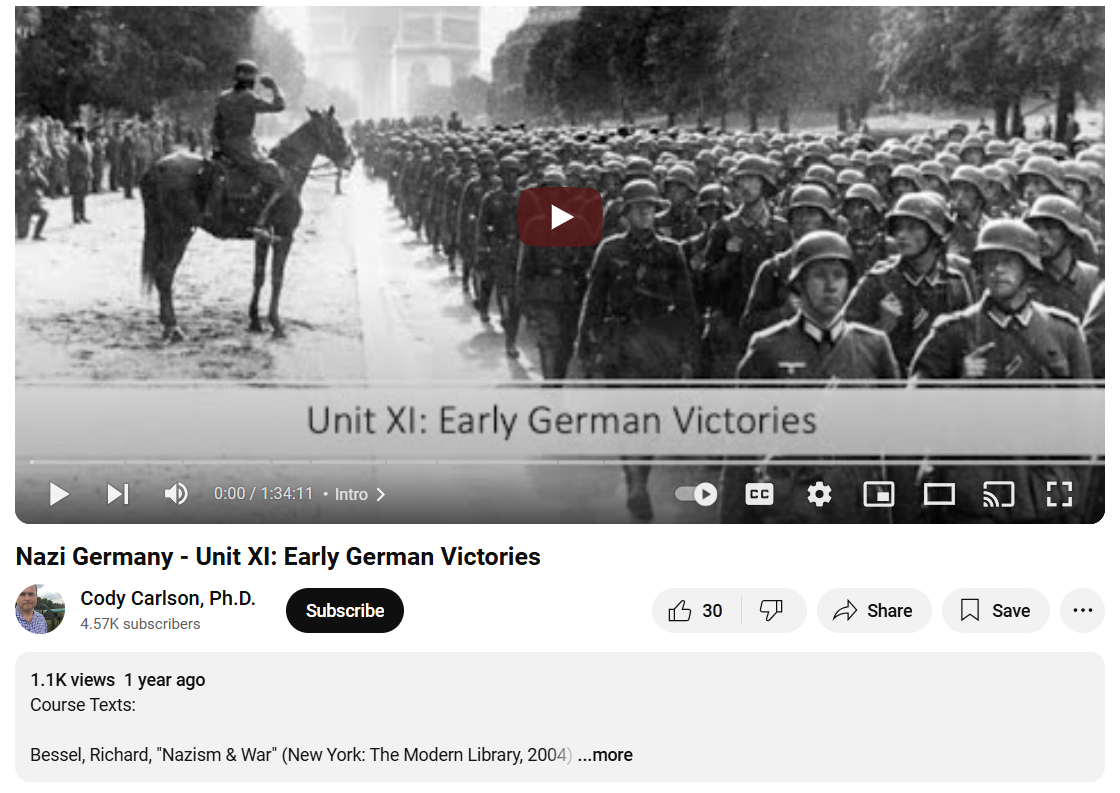Play the video with the bottom-left play icon

point(59,494)
